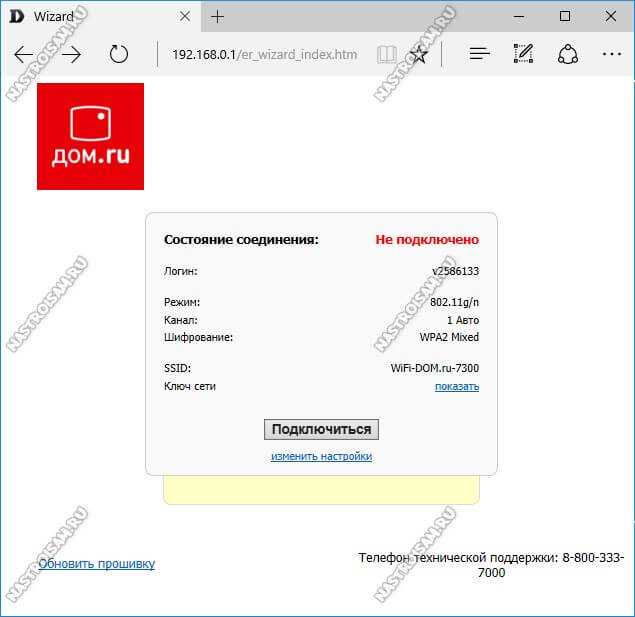Open the More actions ellipsis menu

click(612, 54)
